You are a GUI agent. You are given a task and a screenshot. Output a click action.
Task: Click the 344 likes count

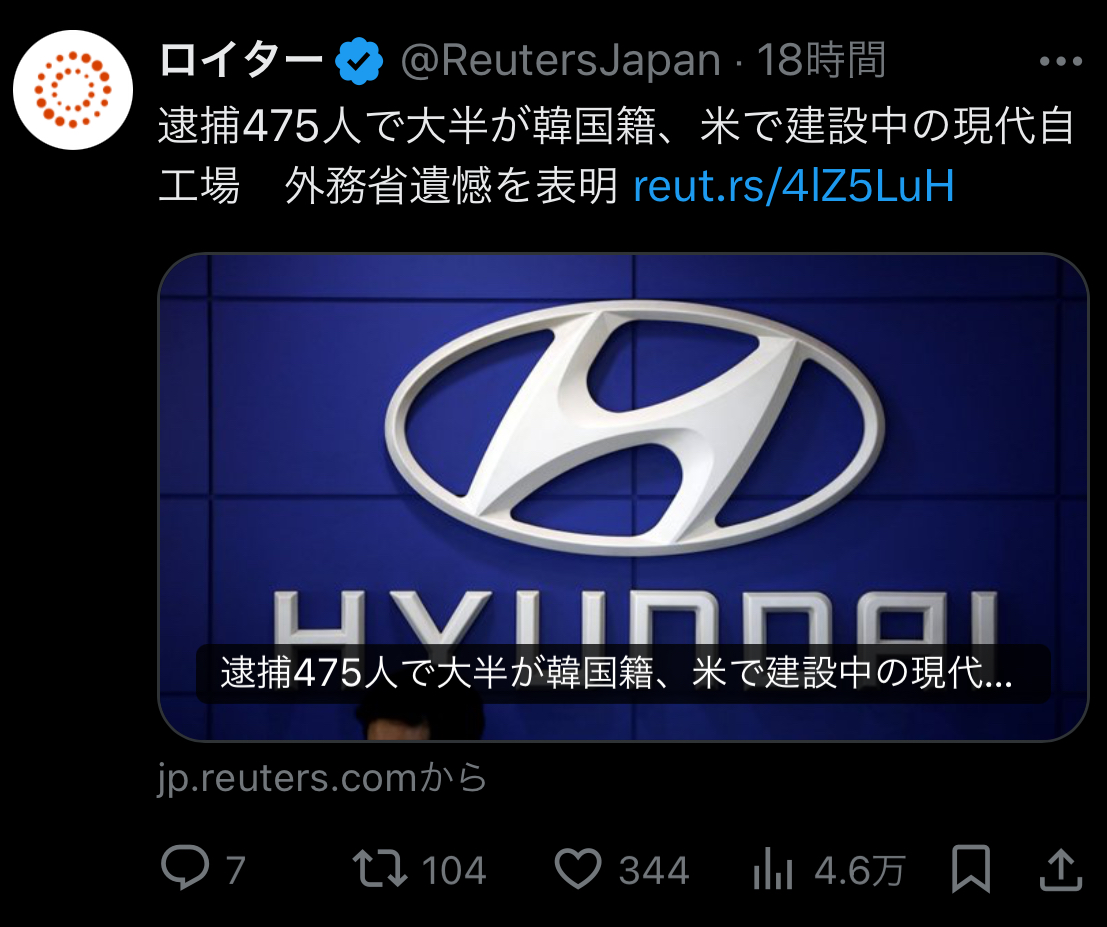654,870
